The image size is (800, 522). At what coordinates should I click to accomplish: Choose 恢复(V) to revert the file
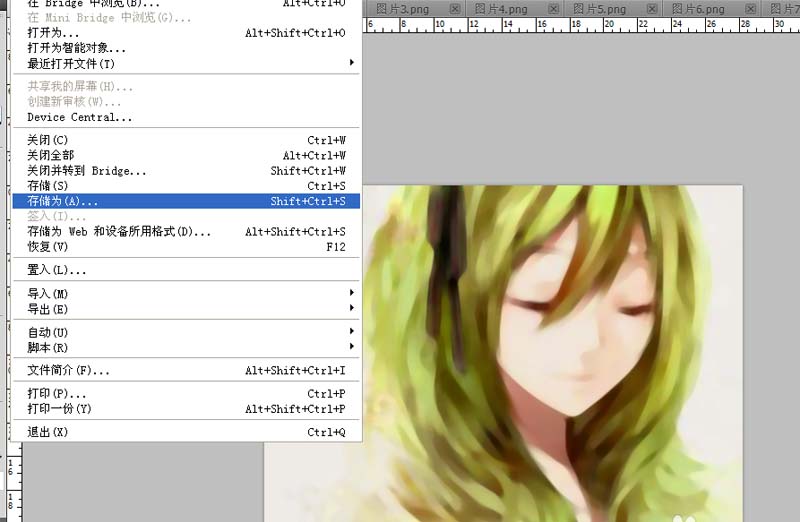point(186,247)
